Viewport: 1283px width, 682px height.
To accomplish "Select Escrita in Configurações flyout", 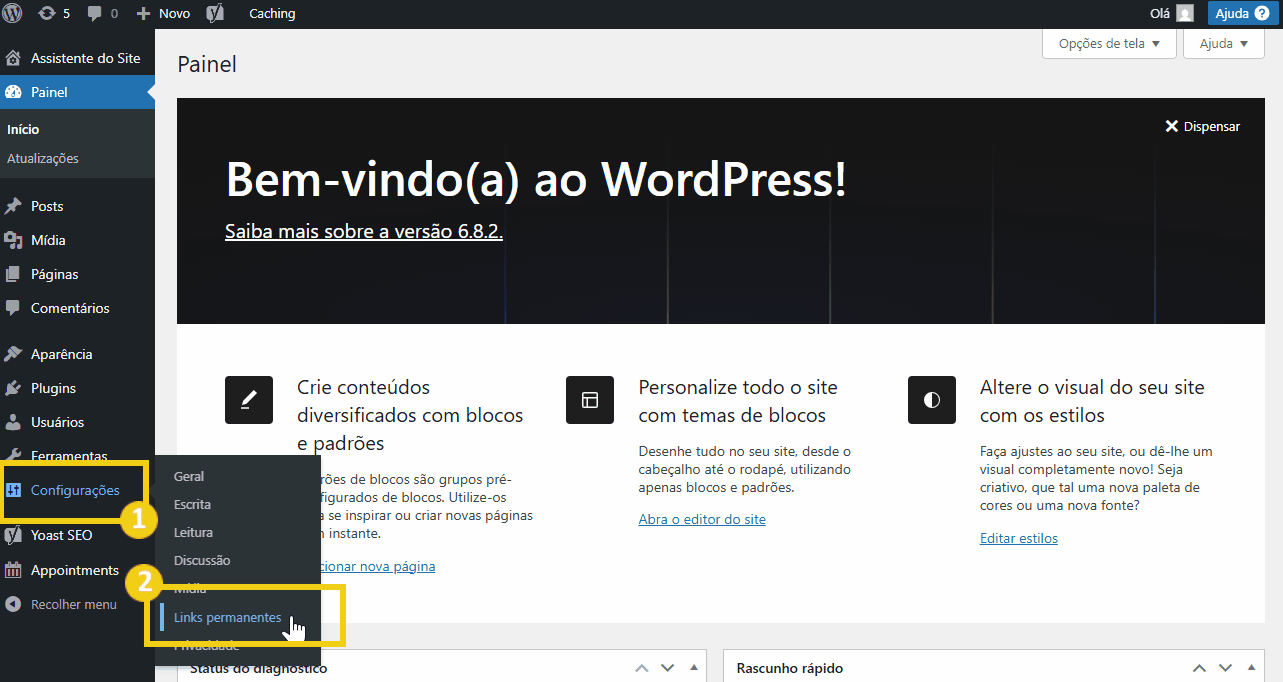I will tap(192, 505).
